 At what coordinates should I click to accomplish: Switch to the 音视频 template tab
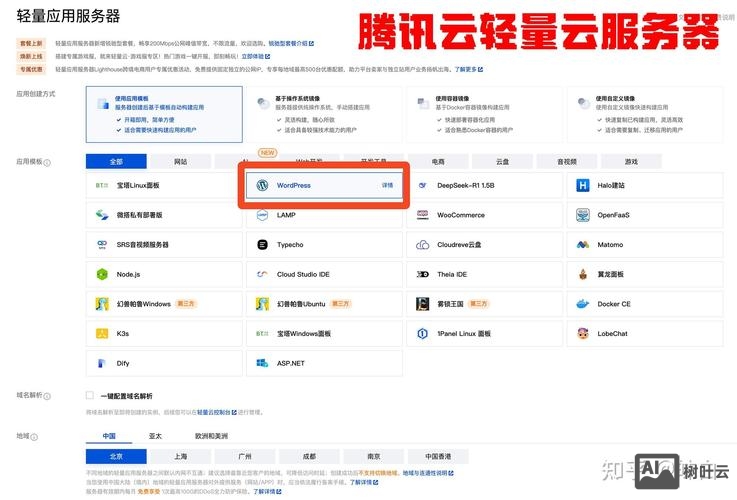click(x=567, y=161)
